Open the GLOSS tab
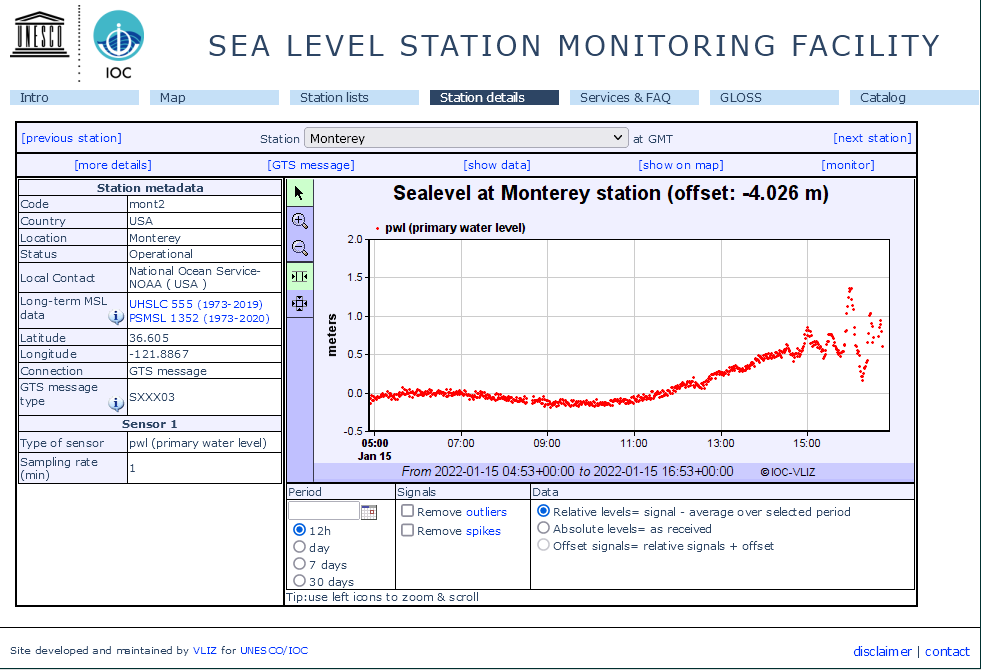Viewport: 981px width, 670px height. 775,98
